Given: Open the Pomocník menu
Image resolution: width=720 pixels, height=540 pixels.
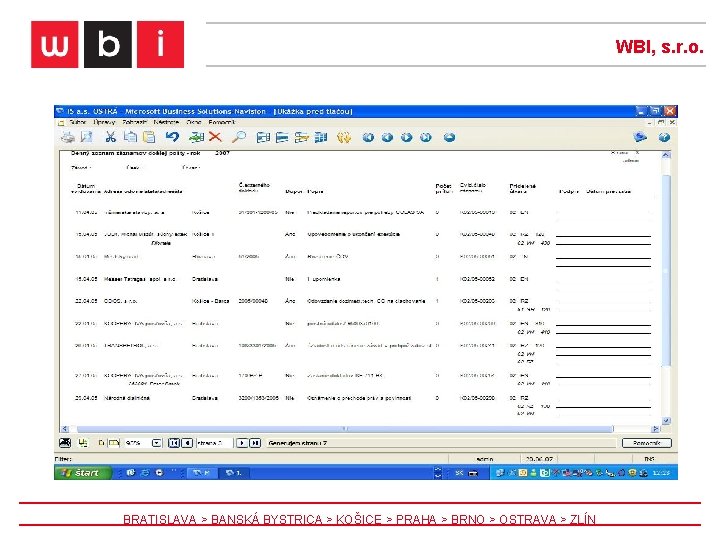Looking at the screenshot, I should [x=222, y=122].
